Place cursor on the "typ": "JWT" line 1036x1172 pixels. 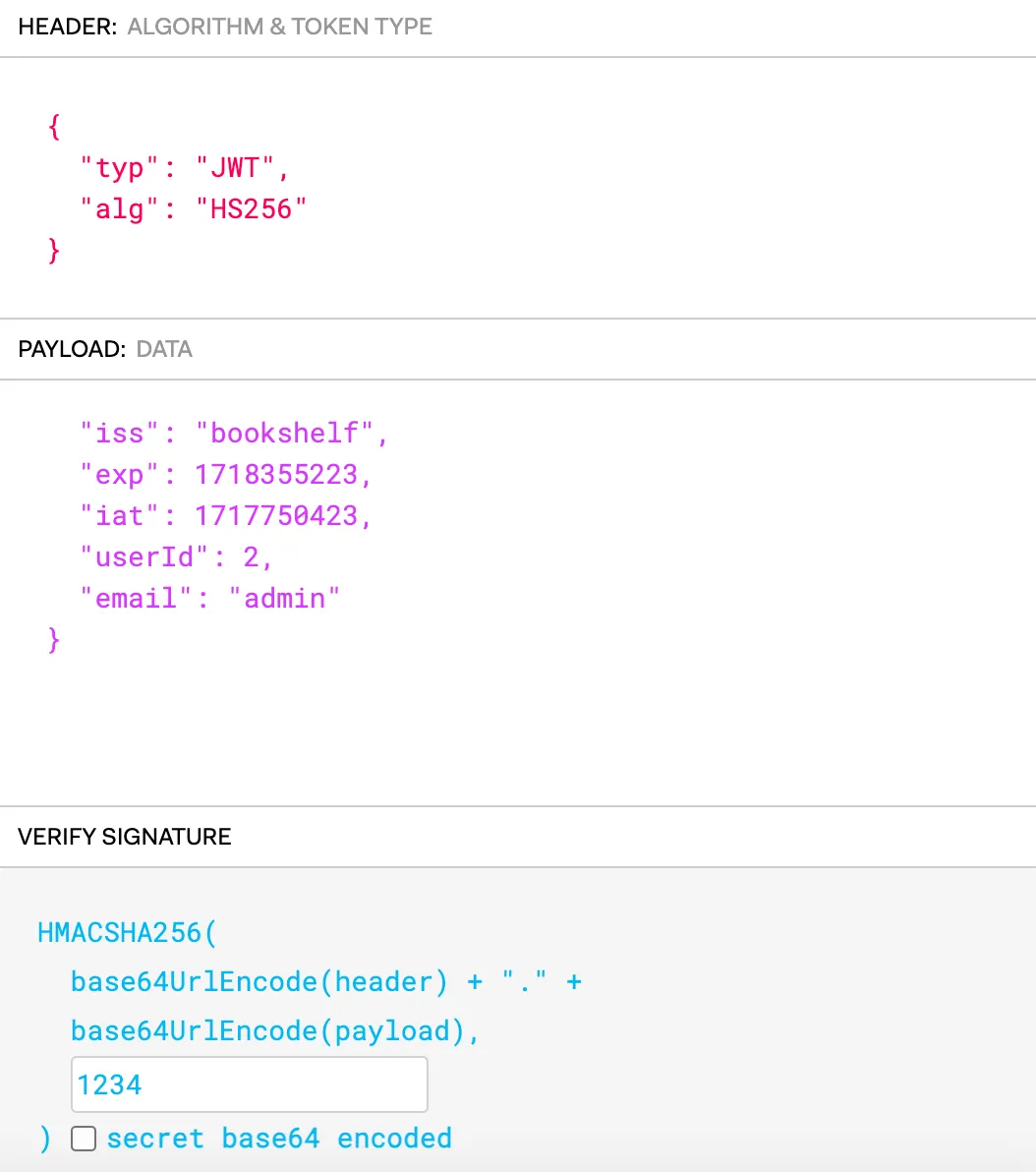[185, 168]
